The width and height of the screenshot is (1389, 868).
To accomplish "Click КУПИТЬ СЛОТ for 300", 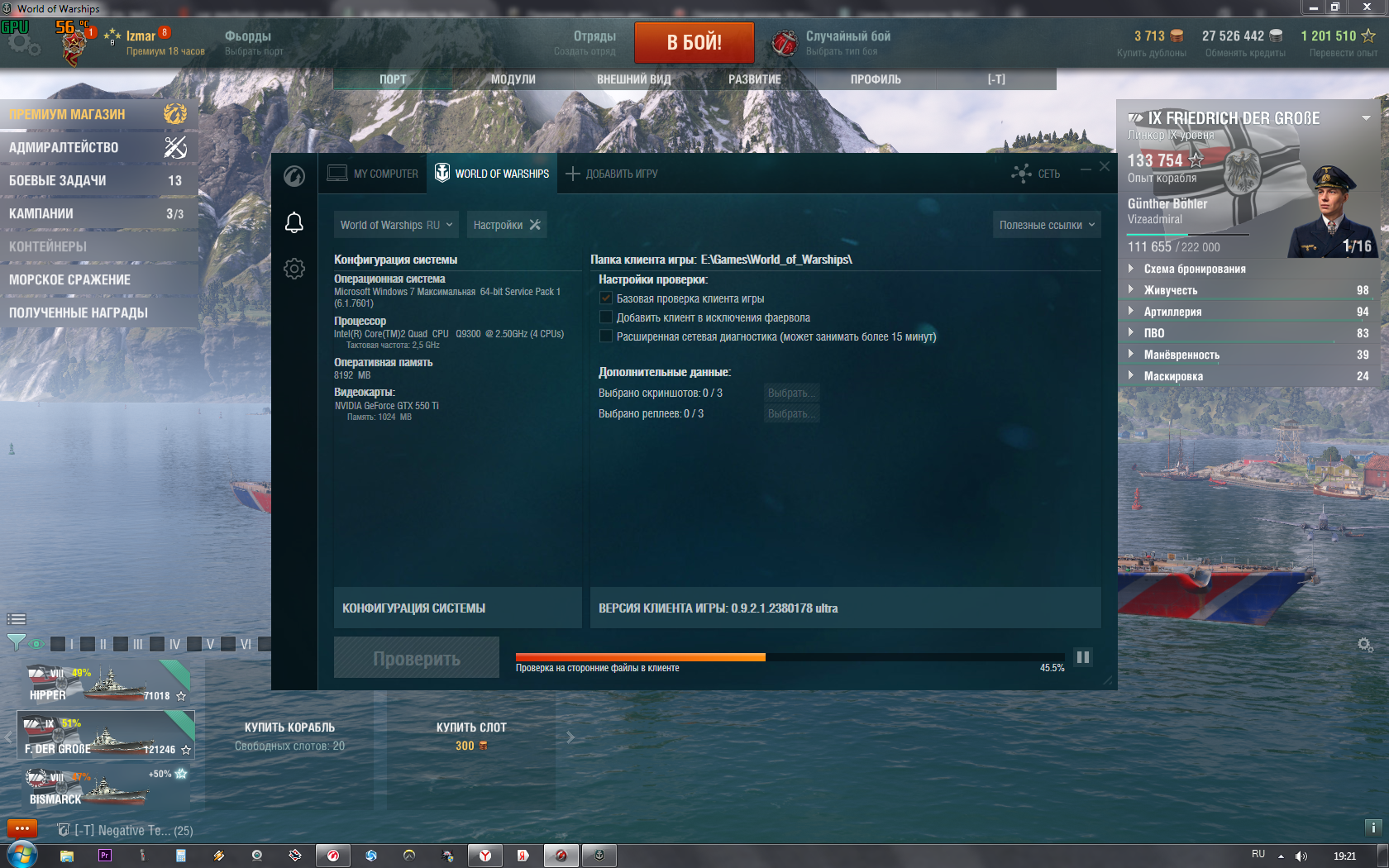I will pyautogui.click(x=471, y=736).
